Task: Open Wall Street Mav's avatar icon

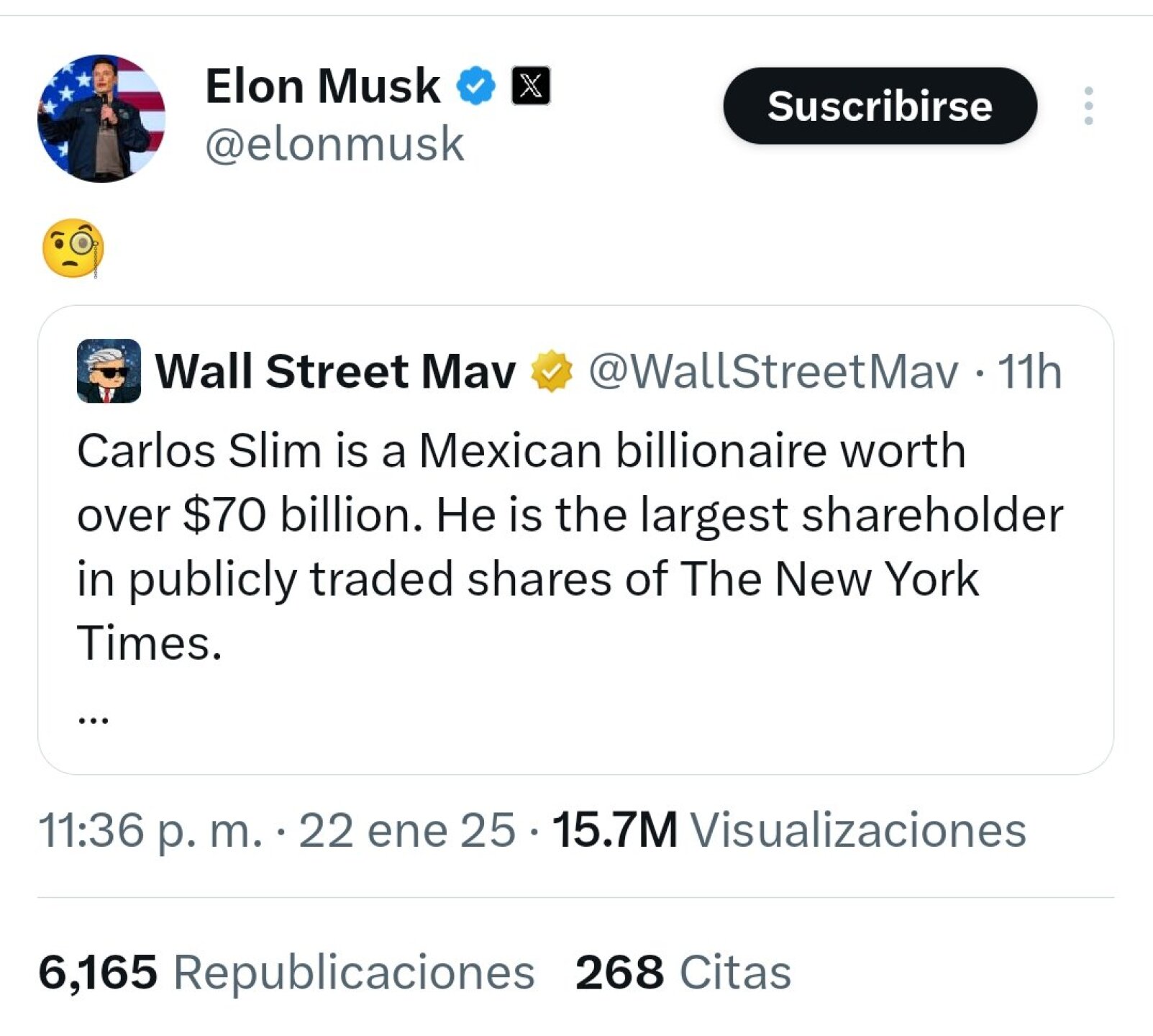Action: pos(109,371)
